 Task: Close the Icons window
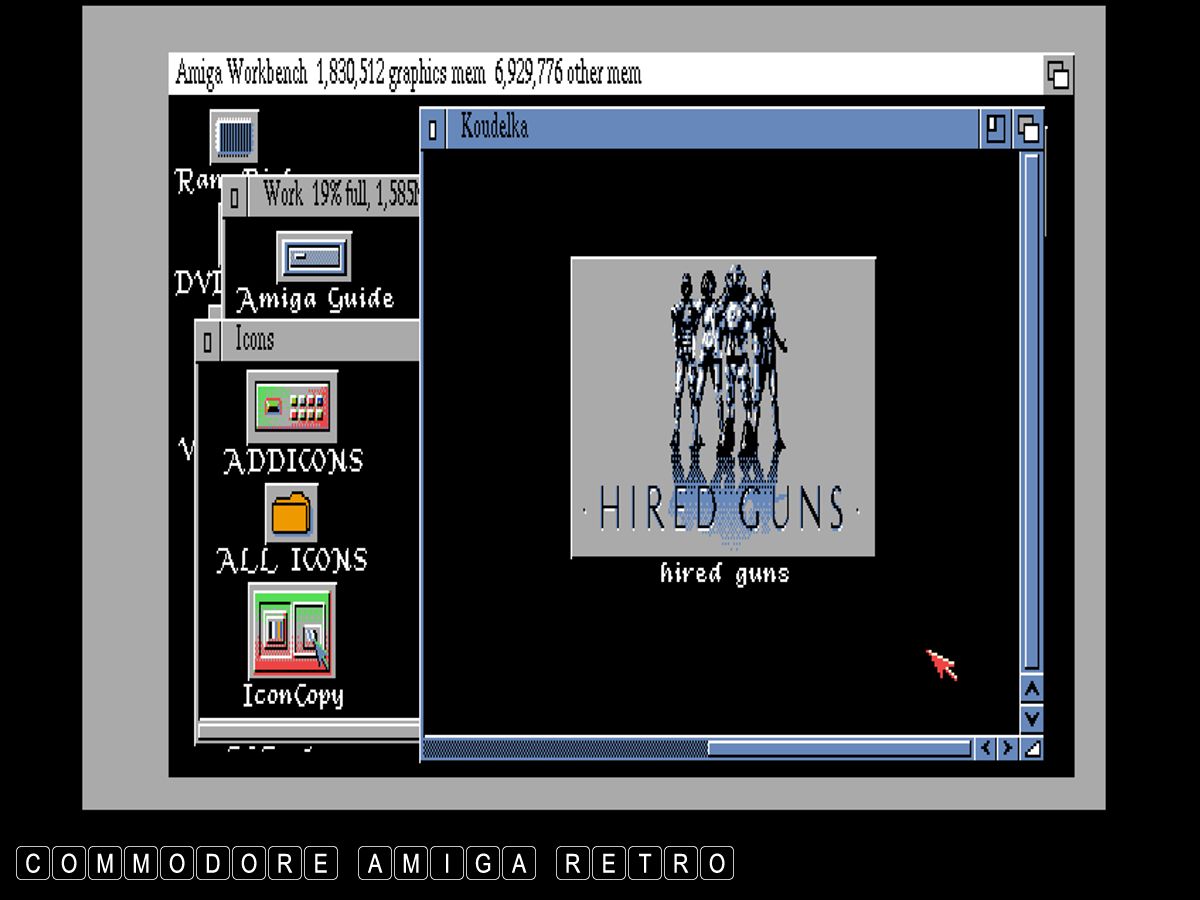point(207,342)
